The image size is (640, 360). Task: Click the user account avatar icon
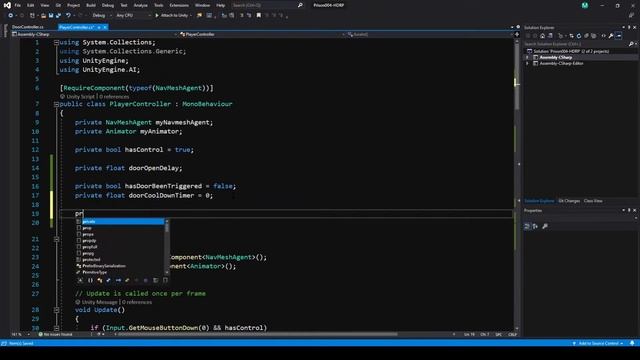point(585,5)
